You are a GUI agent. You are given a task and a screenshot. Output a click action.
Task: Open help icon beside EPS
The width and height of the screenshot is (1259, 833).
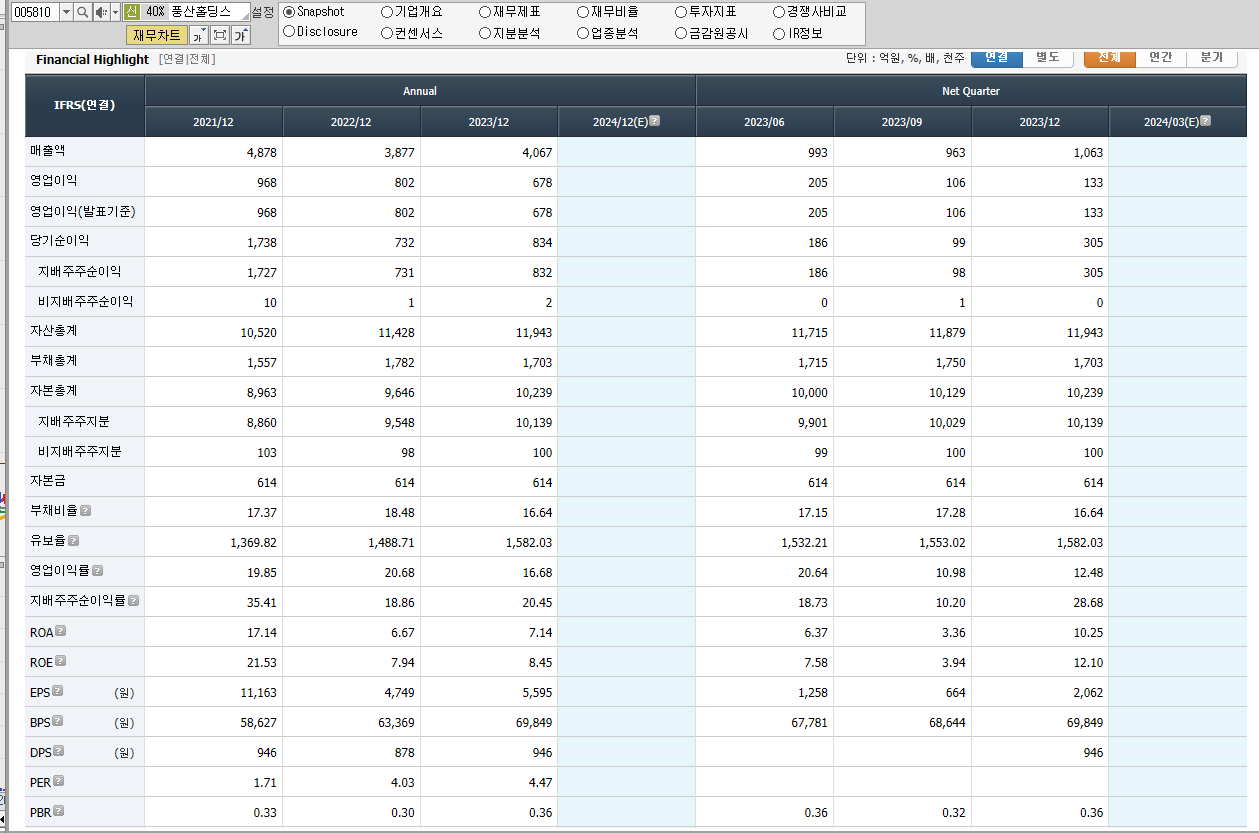(57, 691)
